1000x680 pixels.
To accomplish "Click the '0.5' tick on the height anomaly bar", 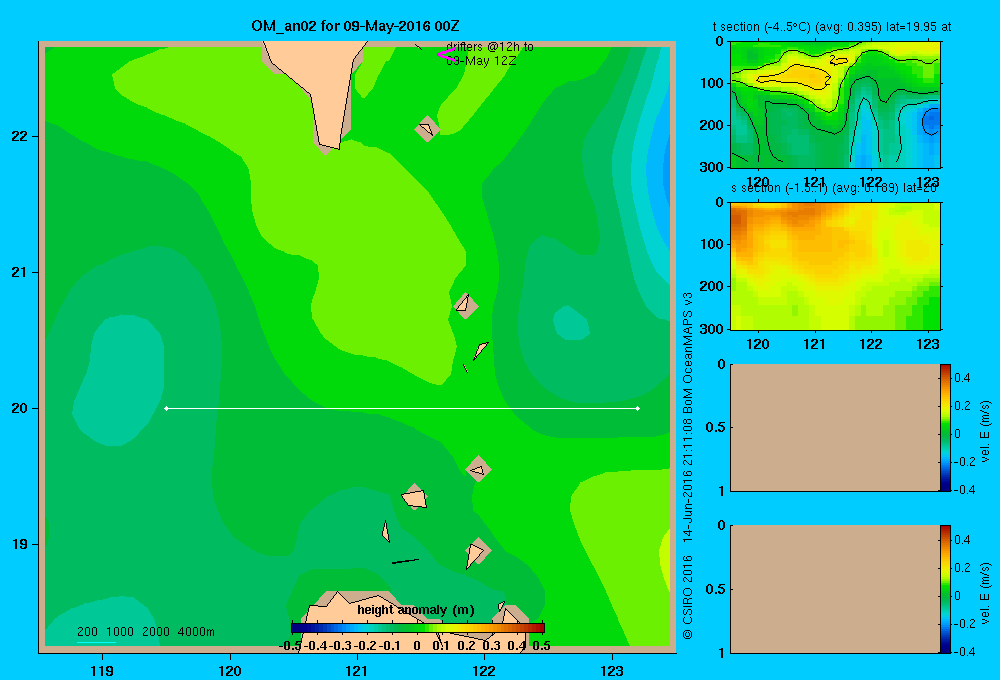I will coord(541,646).
